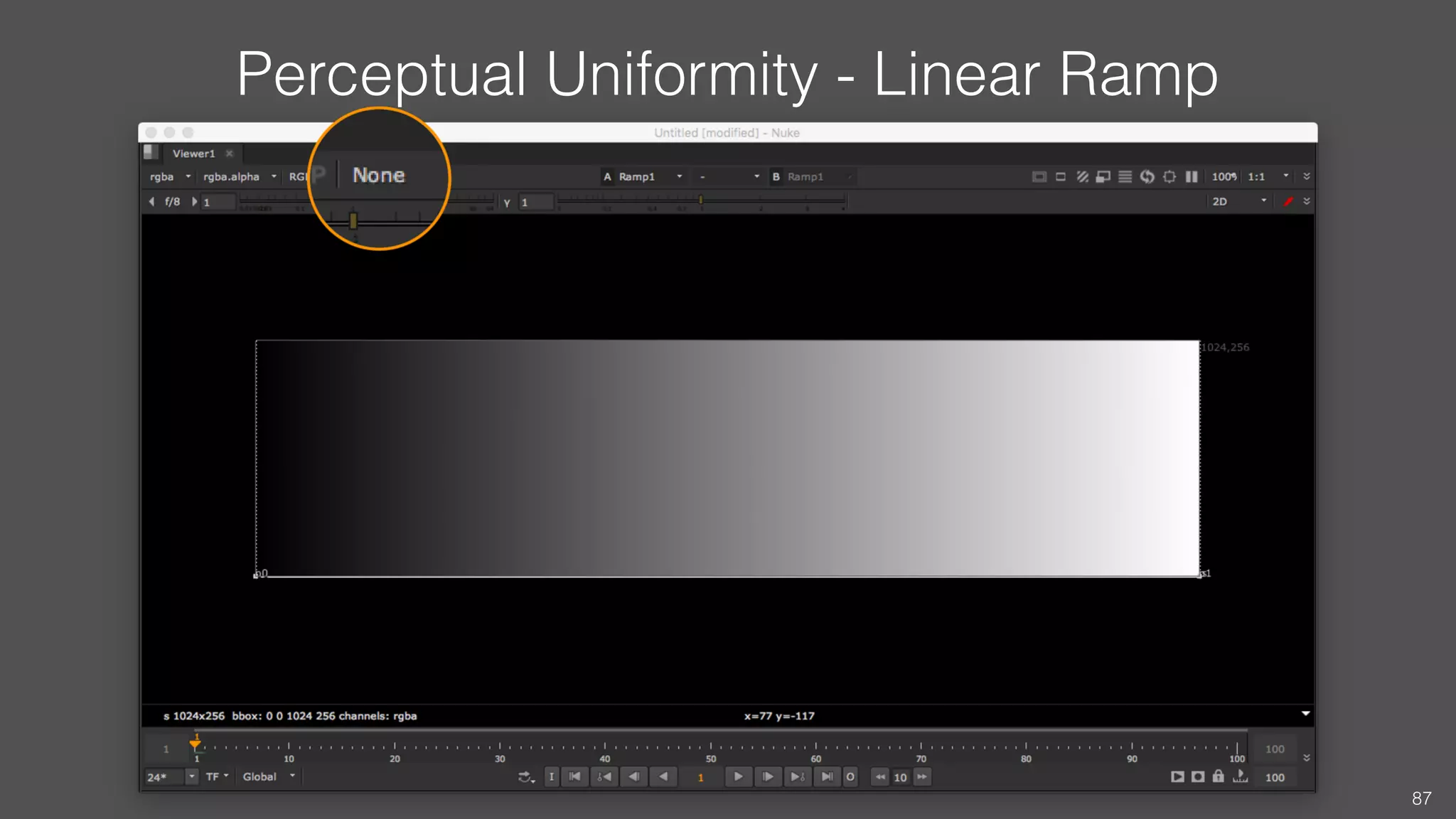Go to the first frame
This screenshot has width=1456, height=819.
[x=574, y=777]
